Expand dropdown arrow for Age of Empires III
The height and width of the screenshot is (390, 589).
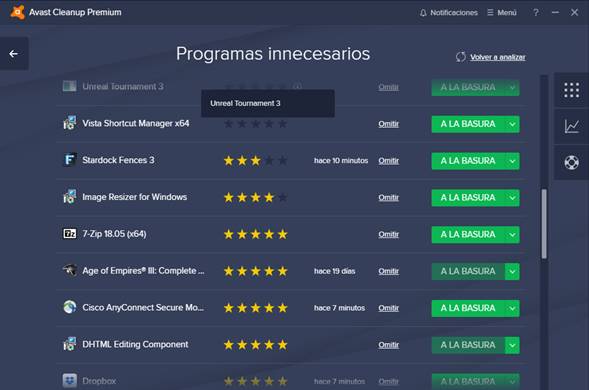pyautogui.click(x=512, y=271)
